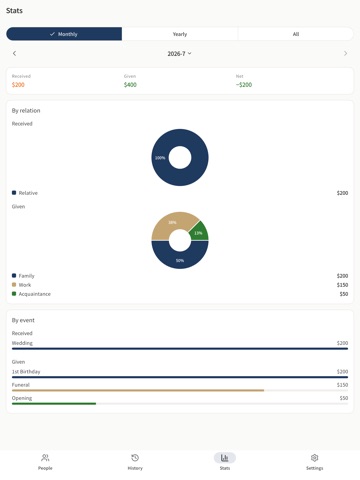Viewport: 360px width, 480px height.
Task: Click the $150 amount beside Work
Action: click(x=342, y=285)
